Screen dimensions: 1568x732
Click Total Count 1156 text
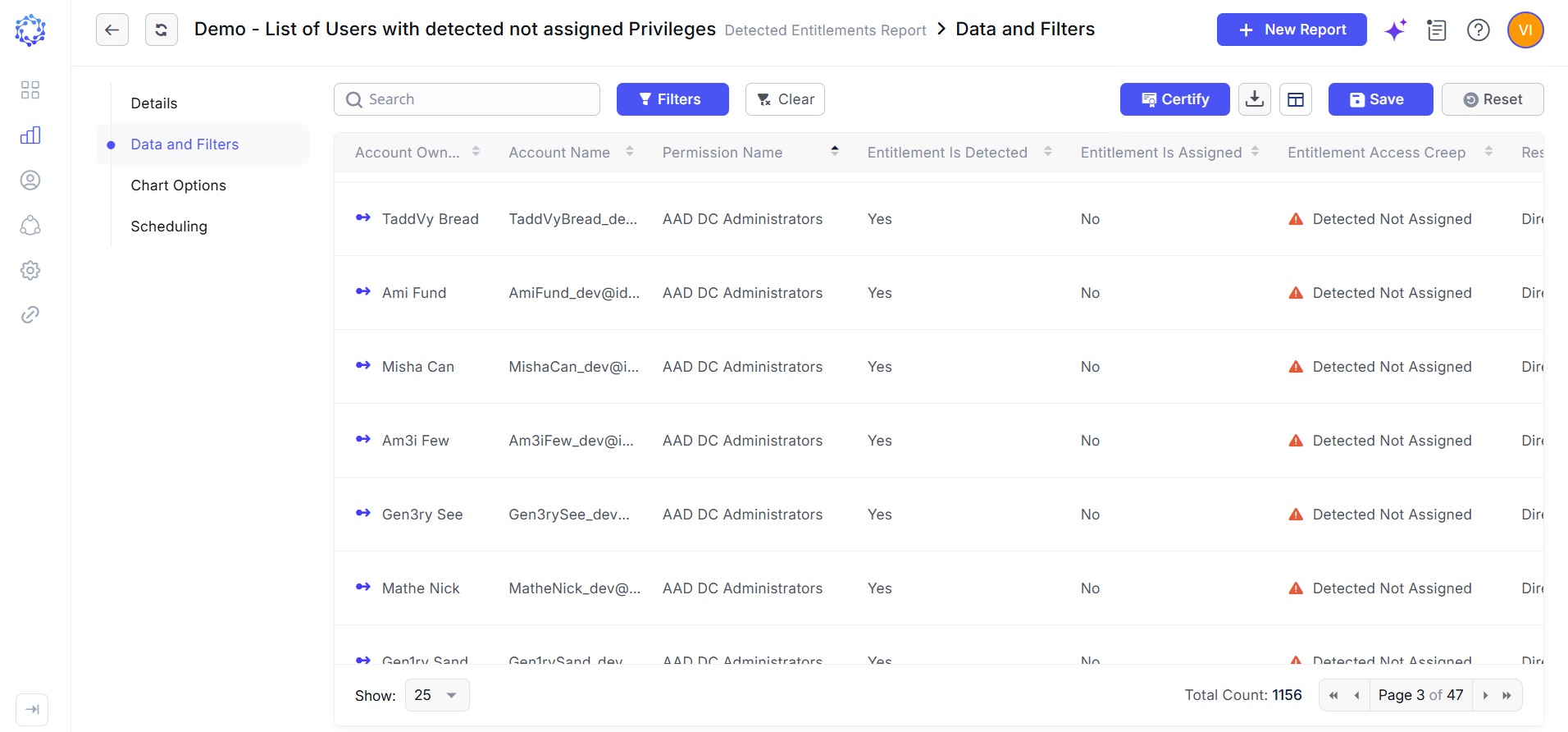[x=1243, y=695]
